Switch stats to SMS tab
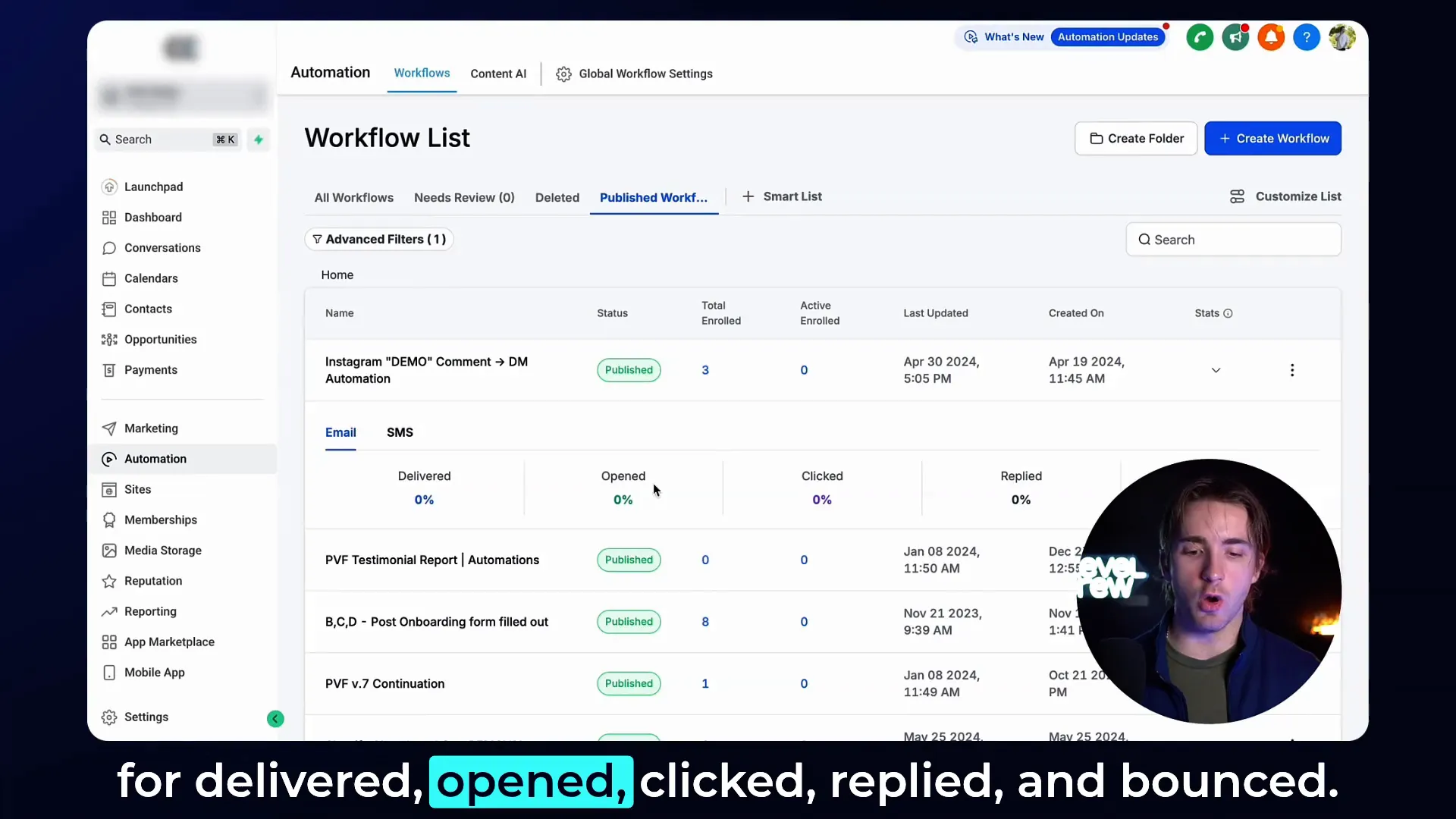The image size is (1456, 819). pyautogui.click(x=400, y=432)
